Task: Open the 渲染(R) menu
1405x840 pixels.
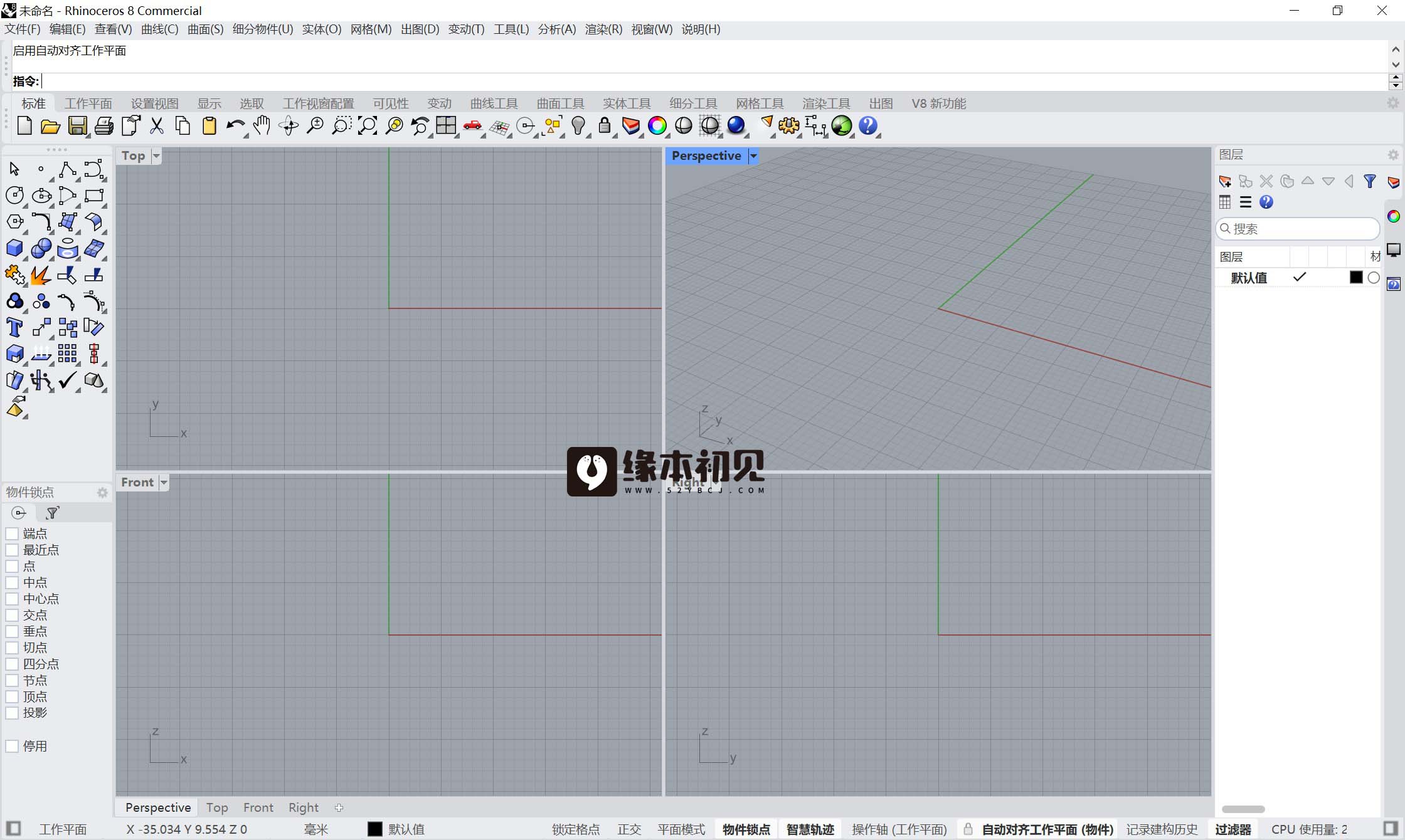Action: pos(603,29)
